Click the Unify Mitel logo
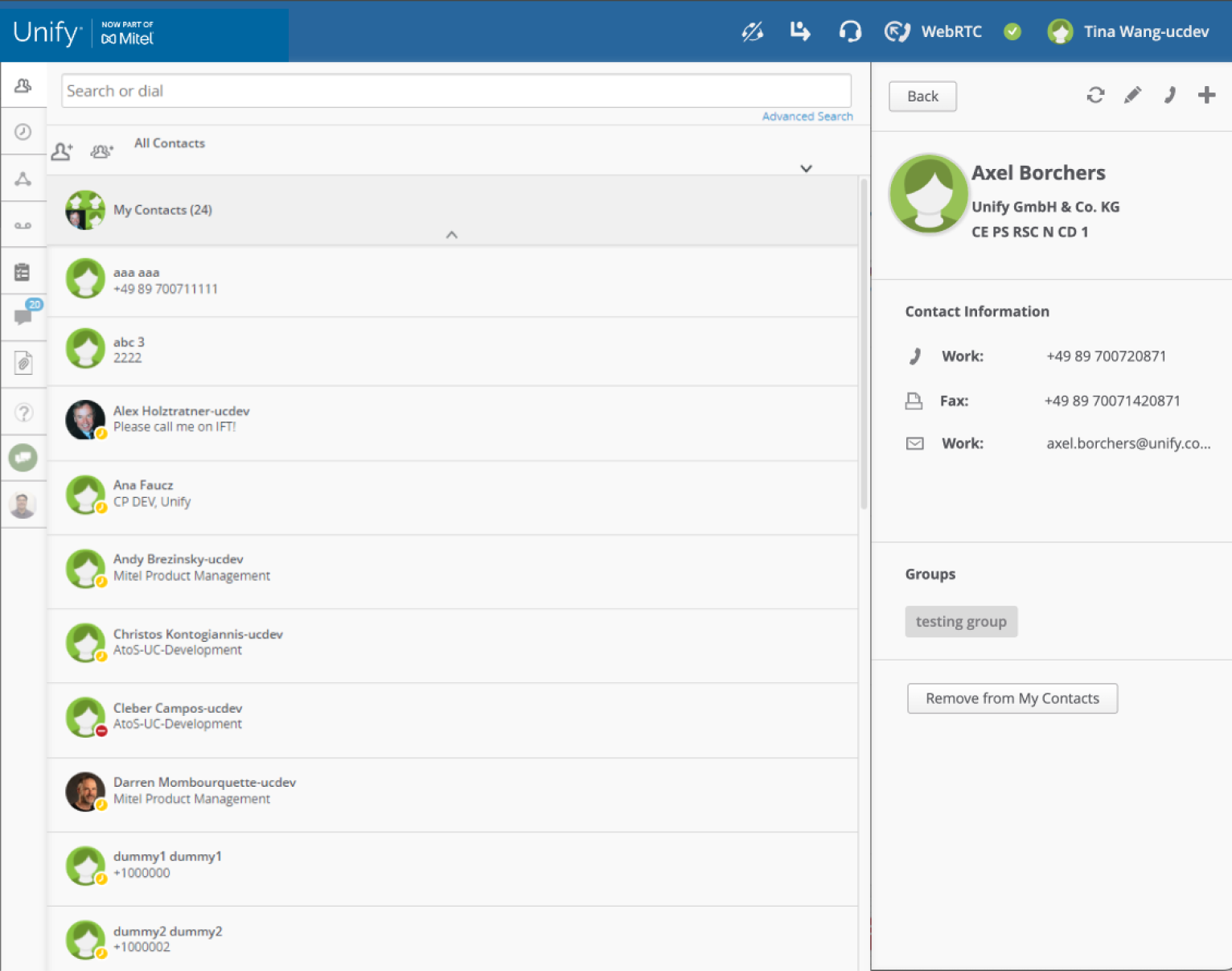 (x=84, y=33)
